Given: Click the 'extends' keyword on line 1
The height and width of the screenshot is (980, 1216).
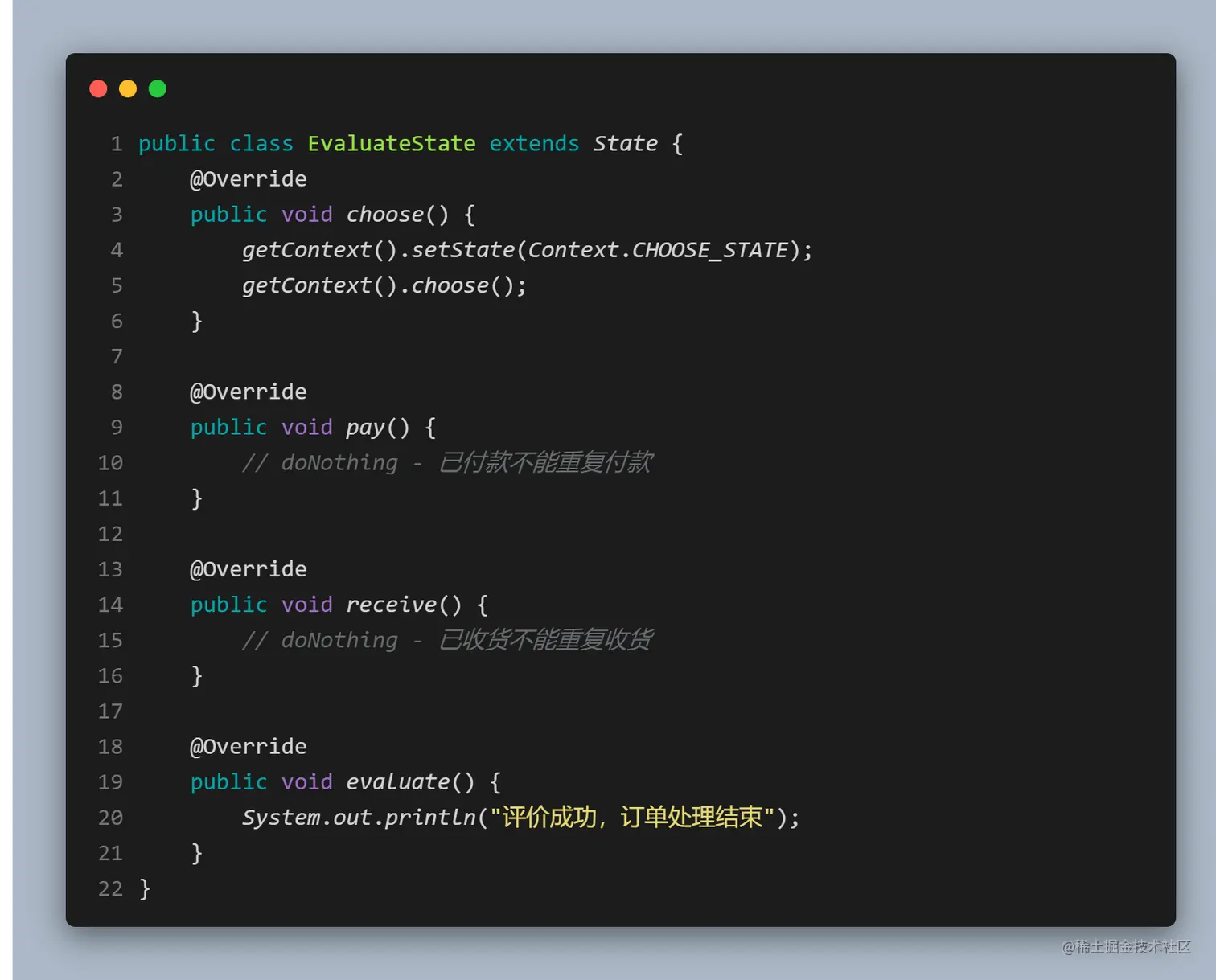Looking at the screenshot, I should coord(534,144).
